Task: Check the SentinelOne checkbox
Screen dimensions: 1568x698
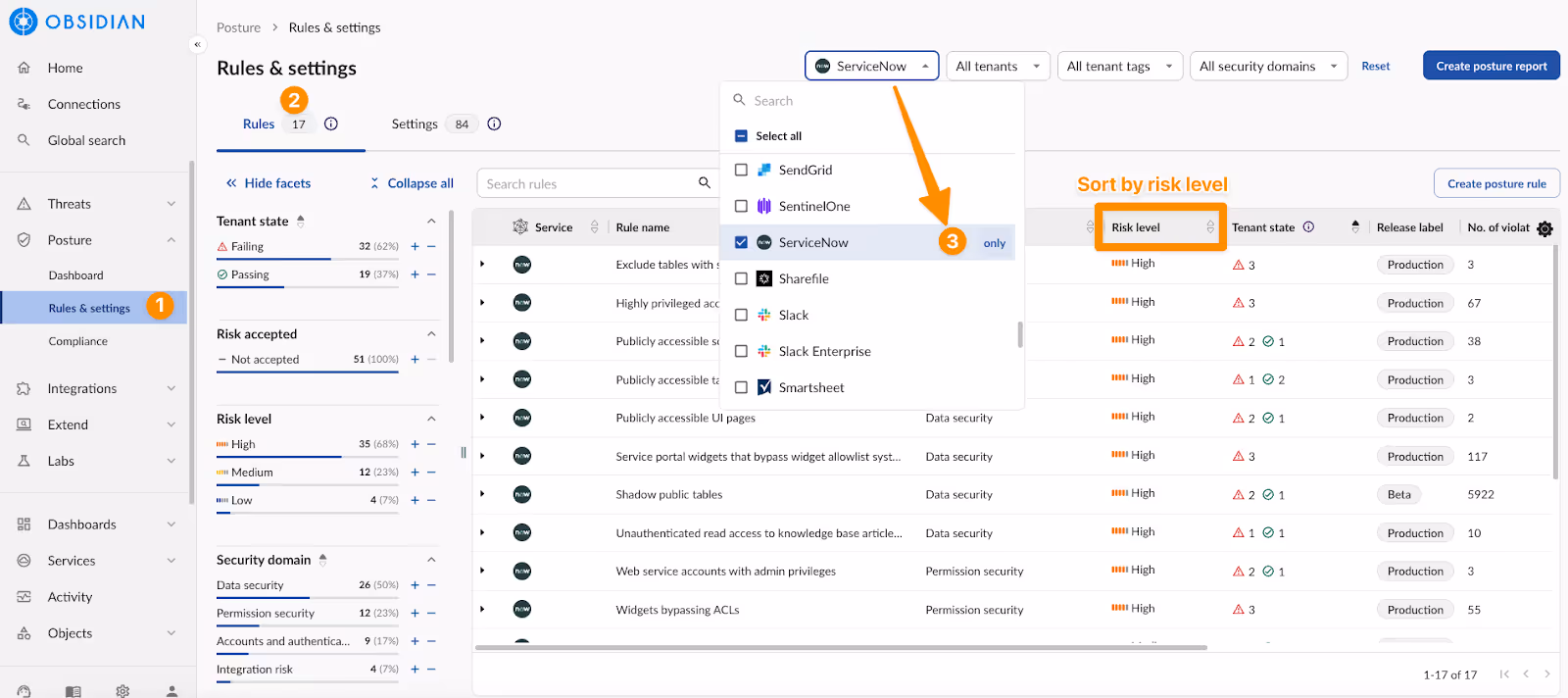Action: coord(741,206)
